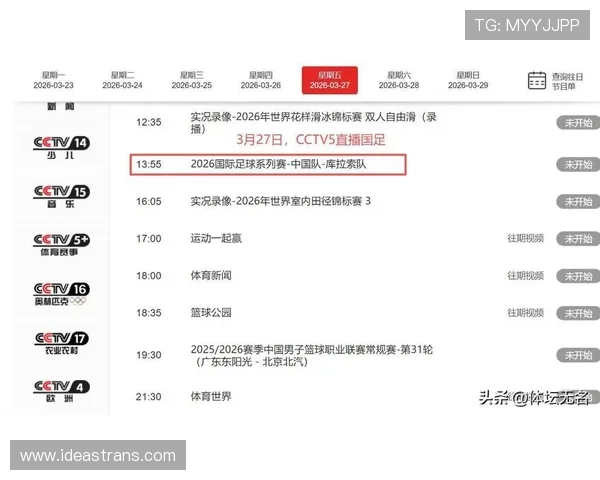Click the 21:30 time entry
Viewport: 600px width, 480px height.
(149, 397)
